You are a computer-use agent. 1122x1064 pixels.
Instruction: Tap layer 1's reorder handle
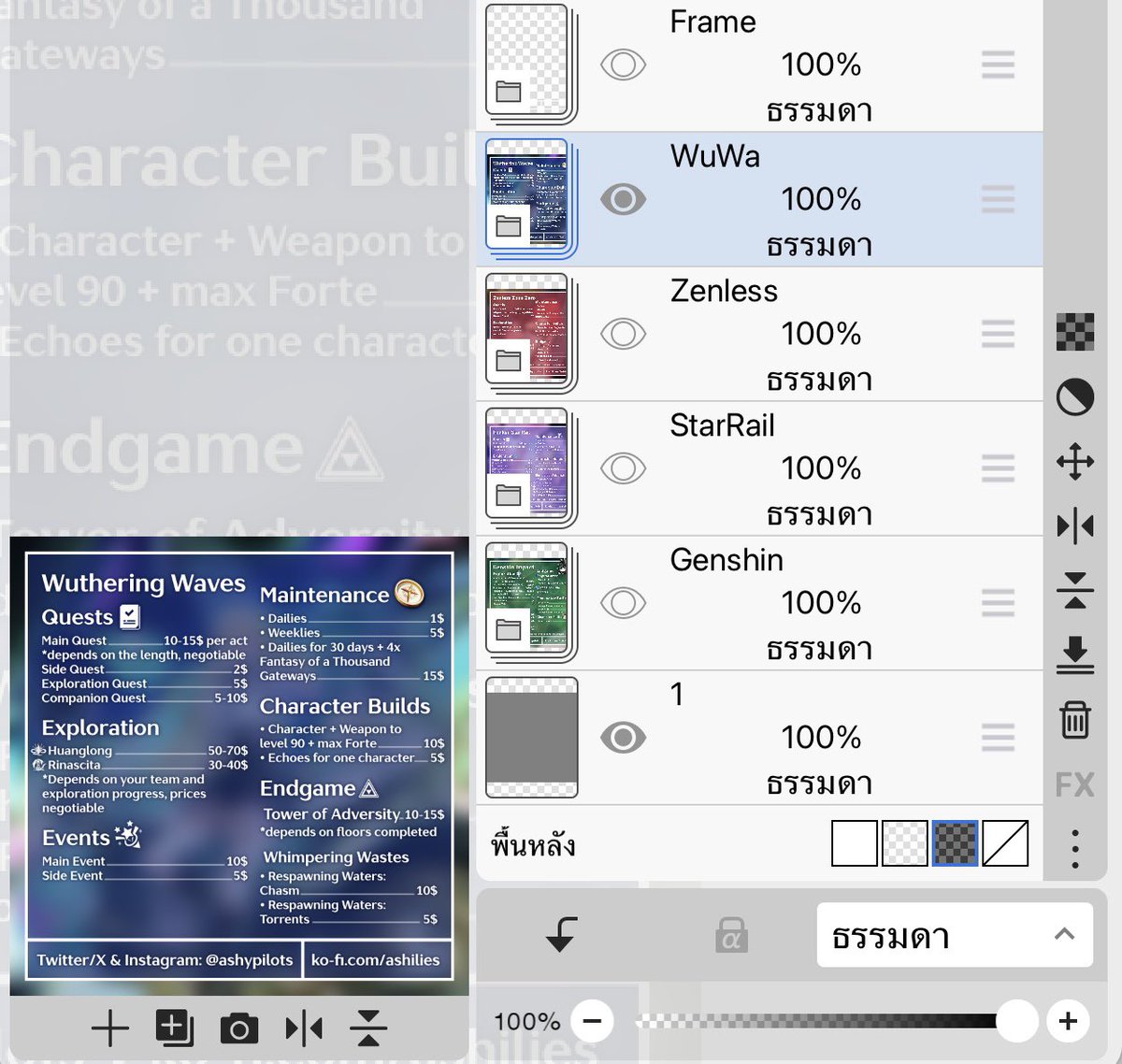click(x=998, y=738)
